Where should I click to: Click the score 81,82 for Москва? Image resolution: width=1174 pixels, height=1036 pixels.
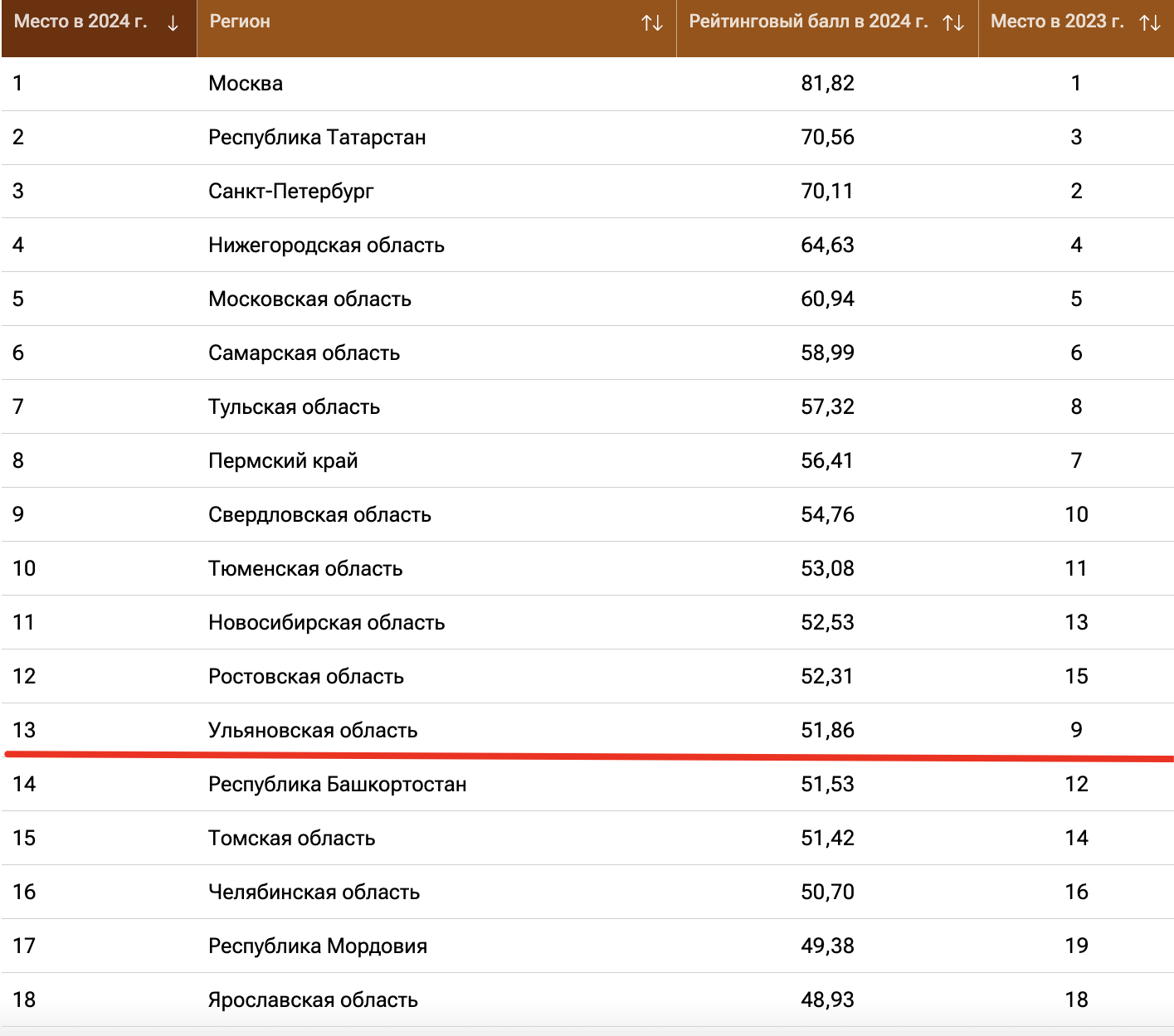click(827, 84)
